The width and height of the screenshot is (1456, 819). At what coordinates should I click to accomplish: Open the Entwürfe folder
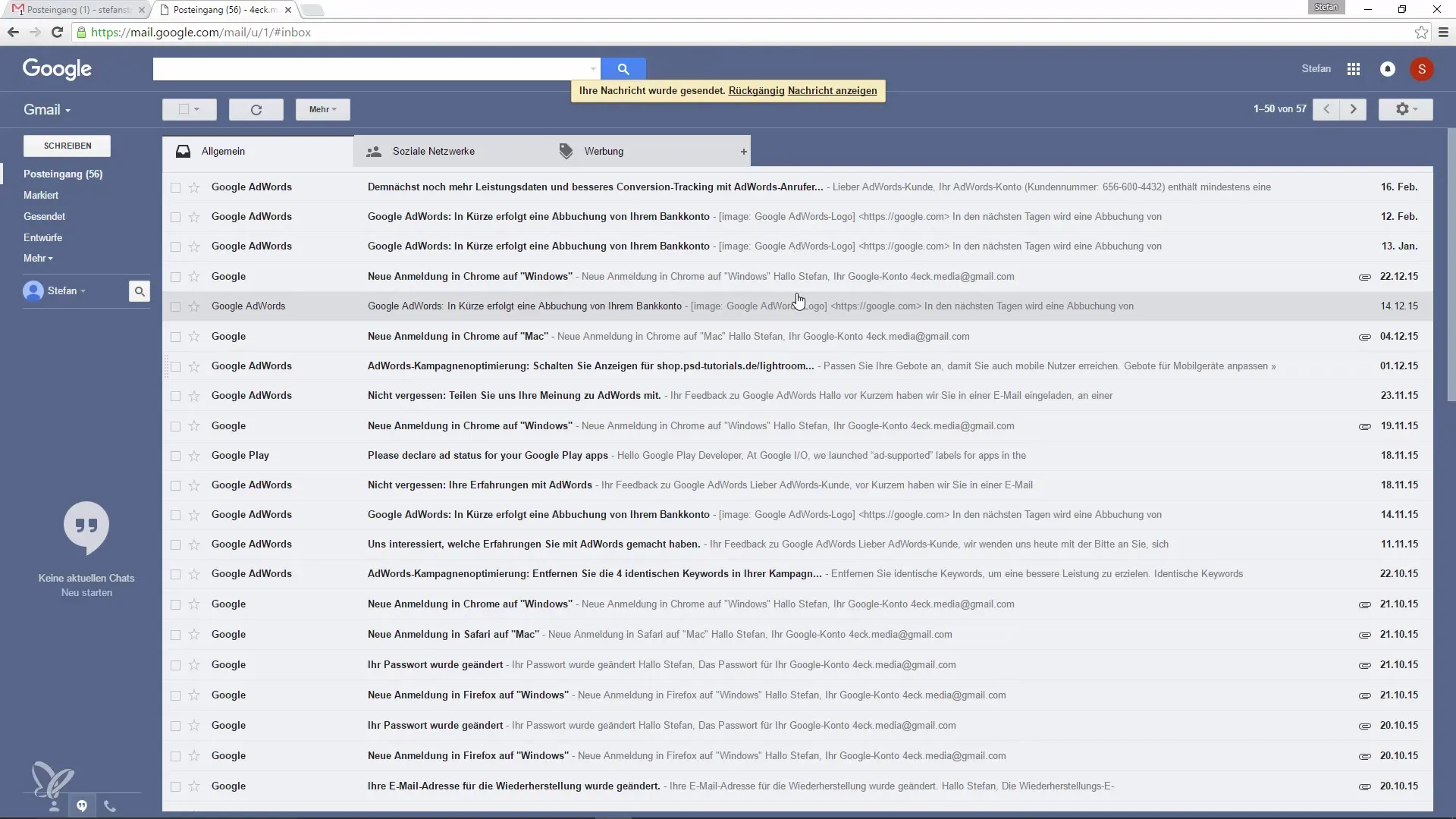[x=42, y=238]
